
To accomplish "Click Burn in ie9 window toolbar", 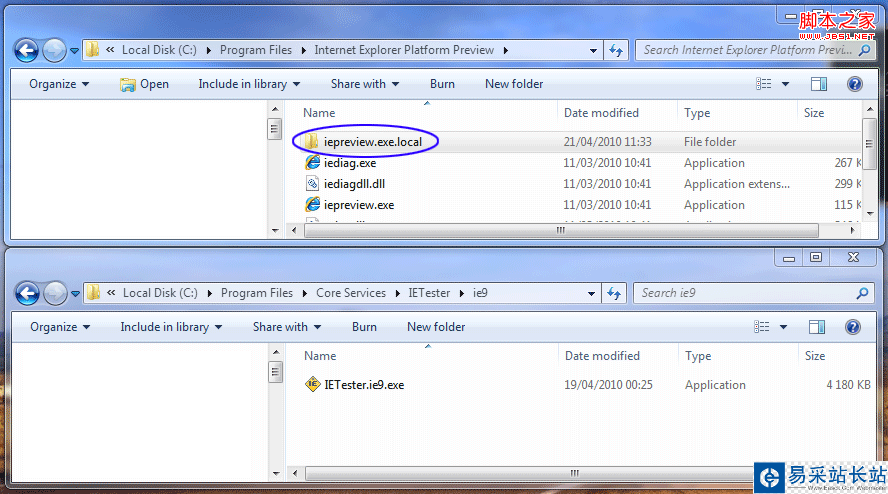I will (364, 327).
